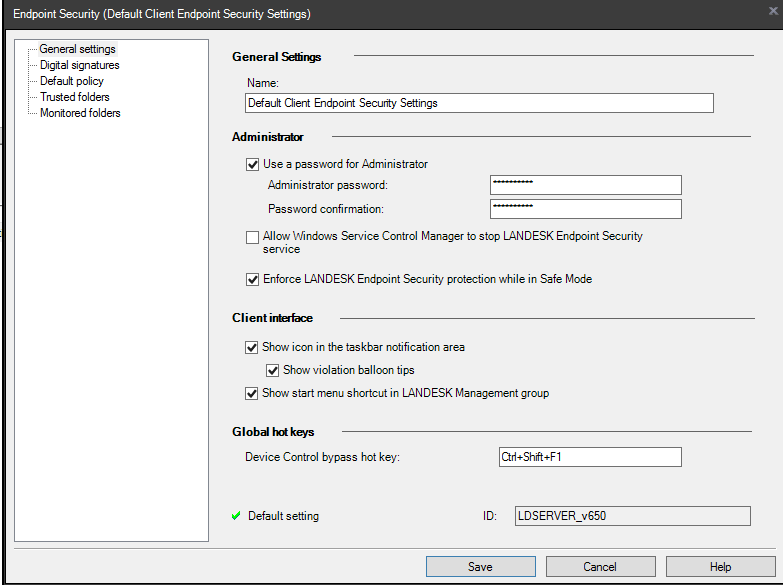Screen dimensions: 783x585
Task: Cancel the settings dialog
Action: (600, 567)
